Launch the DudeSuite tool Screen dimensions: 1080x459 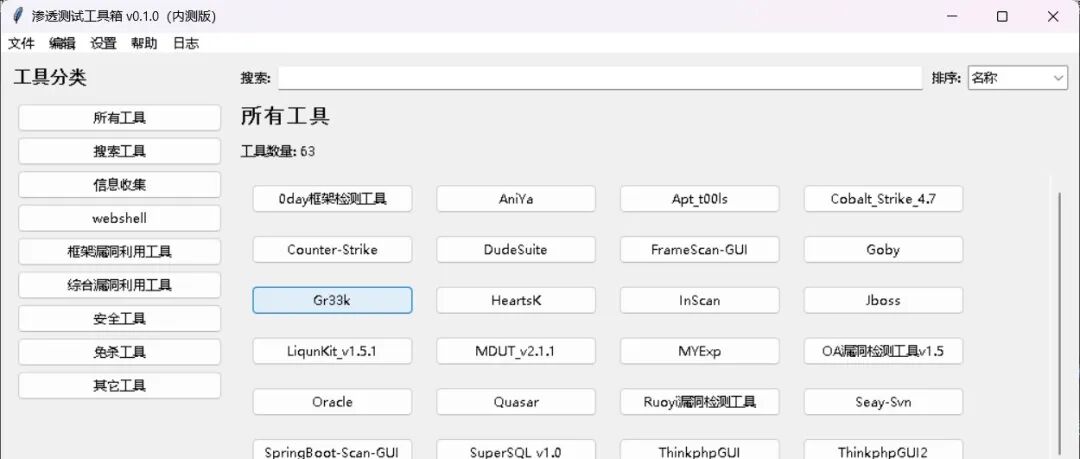coord(516,249)
